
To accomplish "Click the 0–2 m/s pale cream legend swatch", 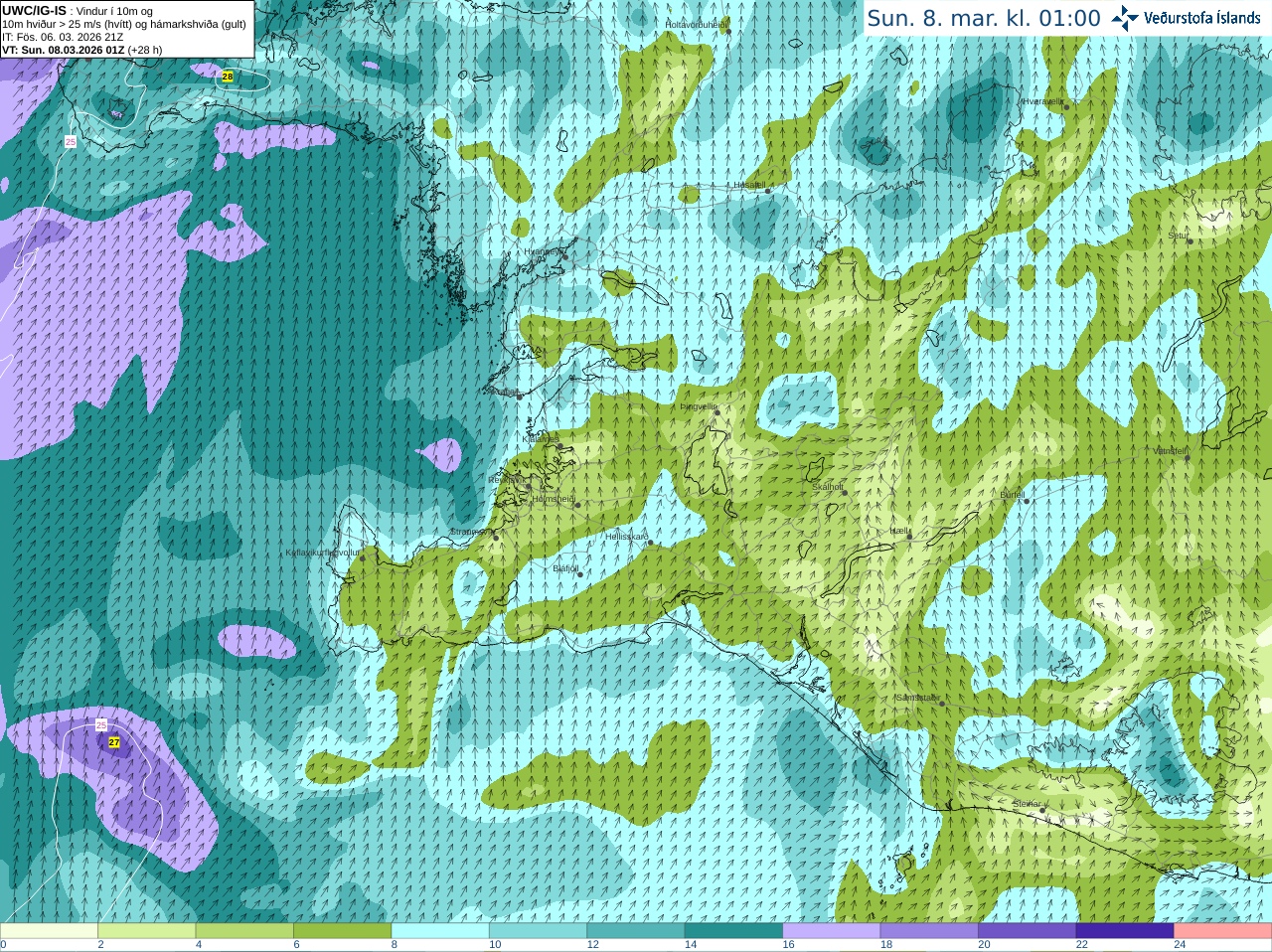I will click(x=49, y=931).
